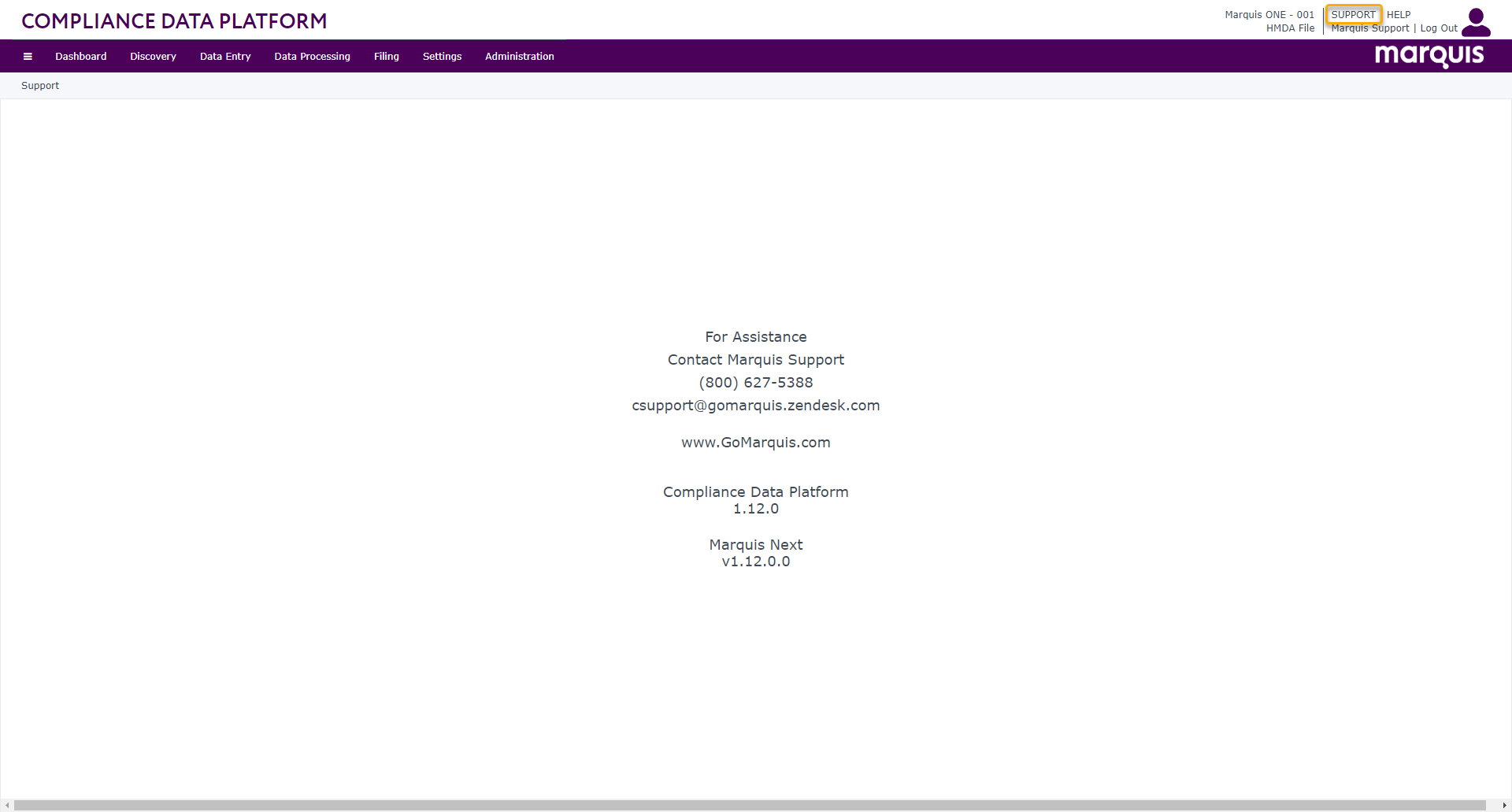Open the Data Entry menu
1512x812 pixels.
coord(225,57)
